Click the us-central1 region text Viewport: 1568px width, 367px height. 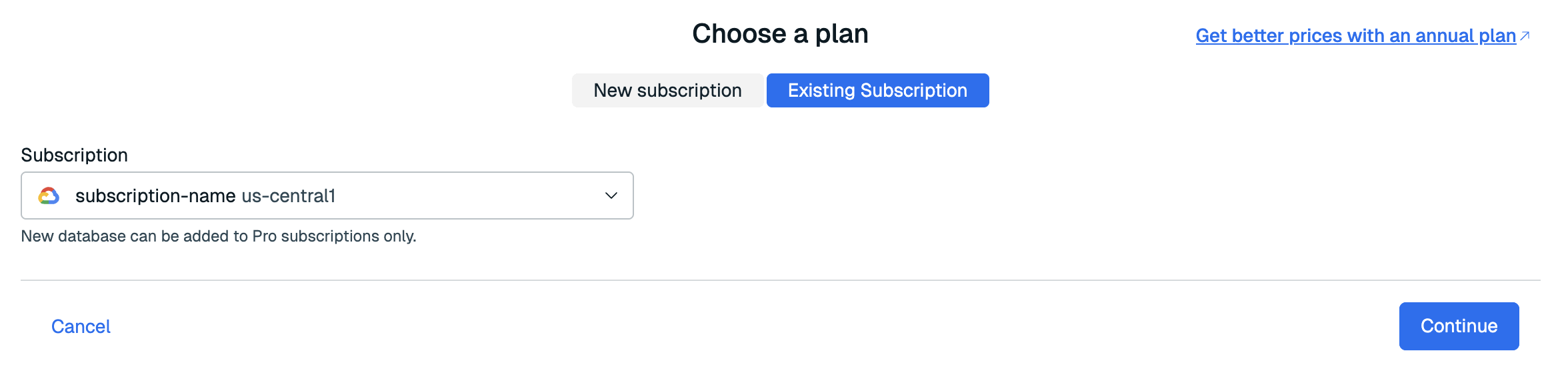pos(288,196)
